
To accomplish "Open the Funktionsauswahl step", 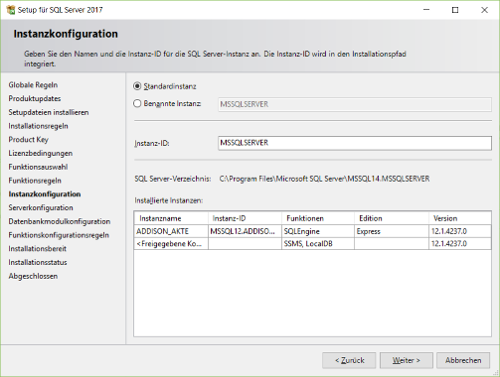I will tap(38, 167).
